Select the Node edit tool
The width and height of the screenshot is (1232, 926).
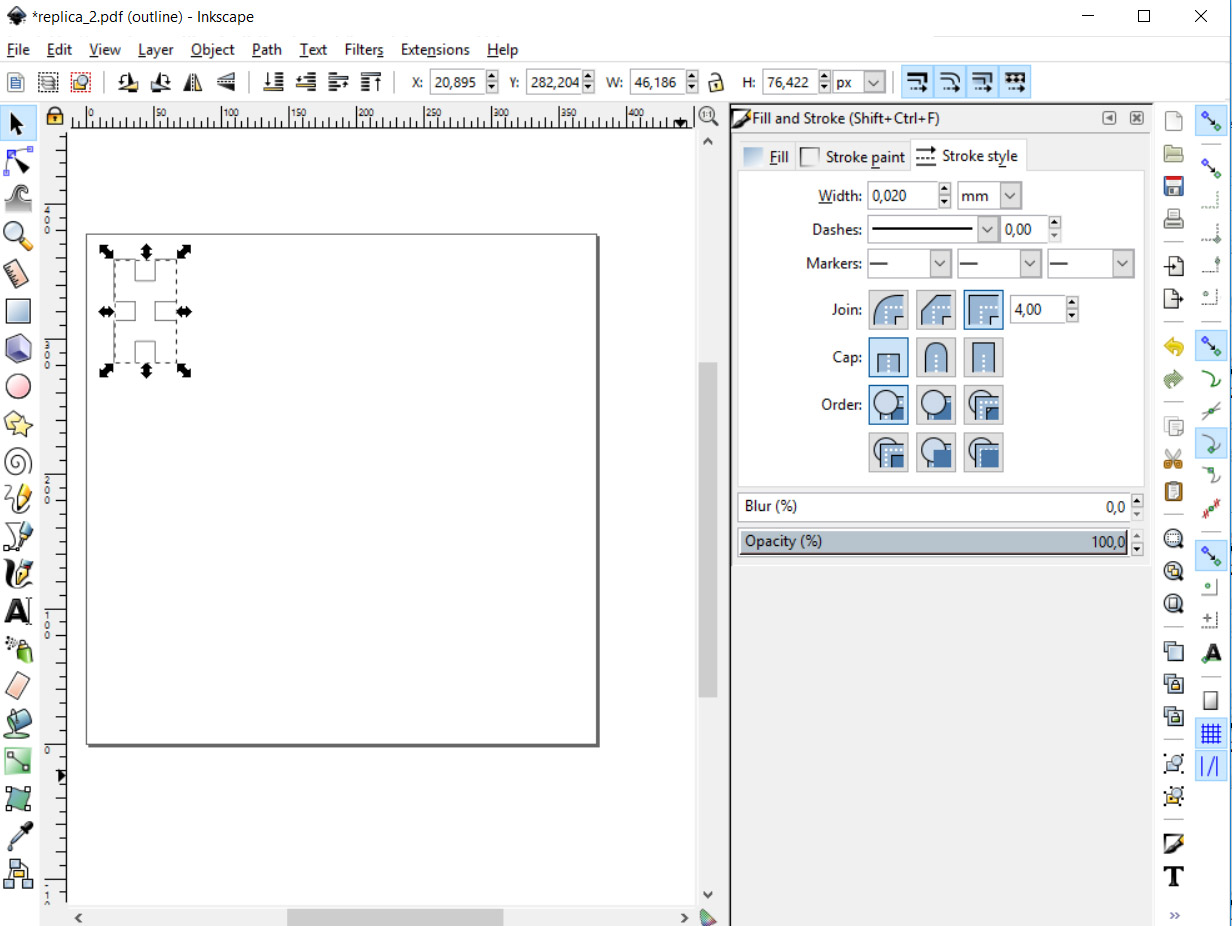[18, 160]
